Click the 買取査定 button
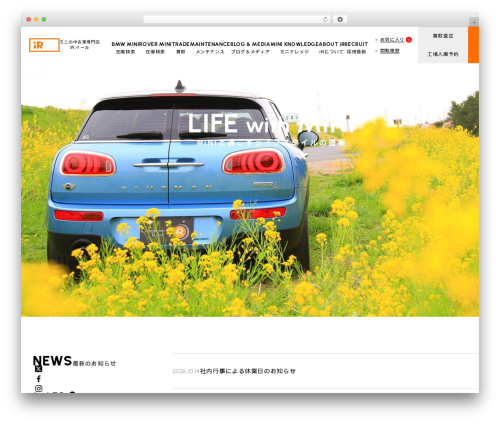 pos(443,36)
